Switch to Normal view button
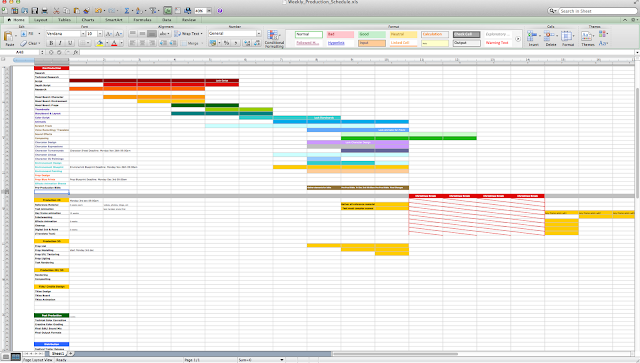Screen dimensions: 640x363 [x=6, y=357]
